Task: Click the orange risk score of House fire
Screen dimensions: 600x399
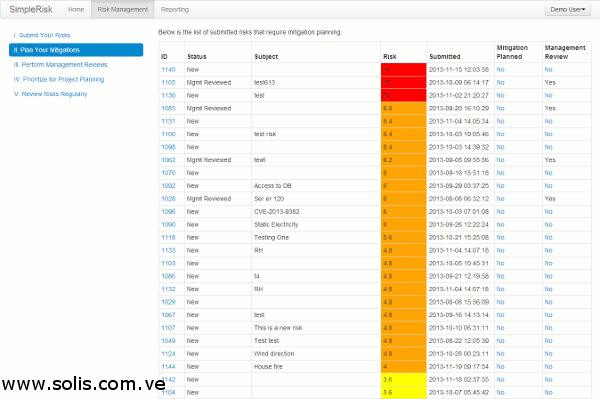Action: tap(404, 367)
